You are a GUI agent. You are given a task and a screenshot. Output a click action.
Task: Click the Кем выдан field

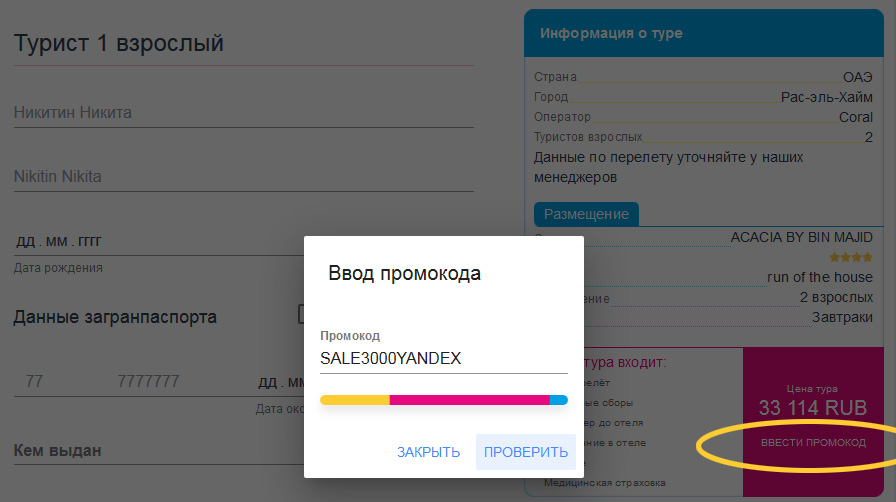pos(150,451)
